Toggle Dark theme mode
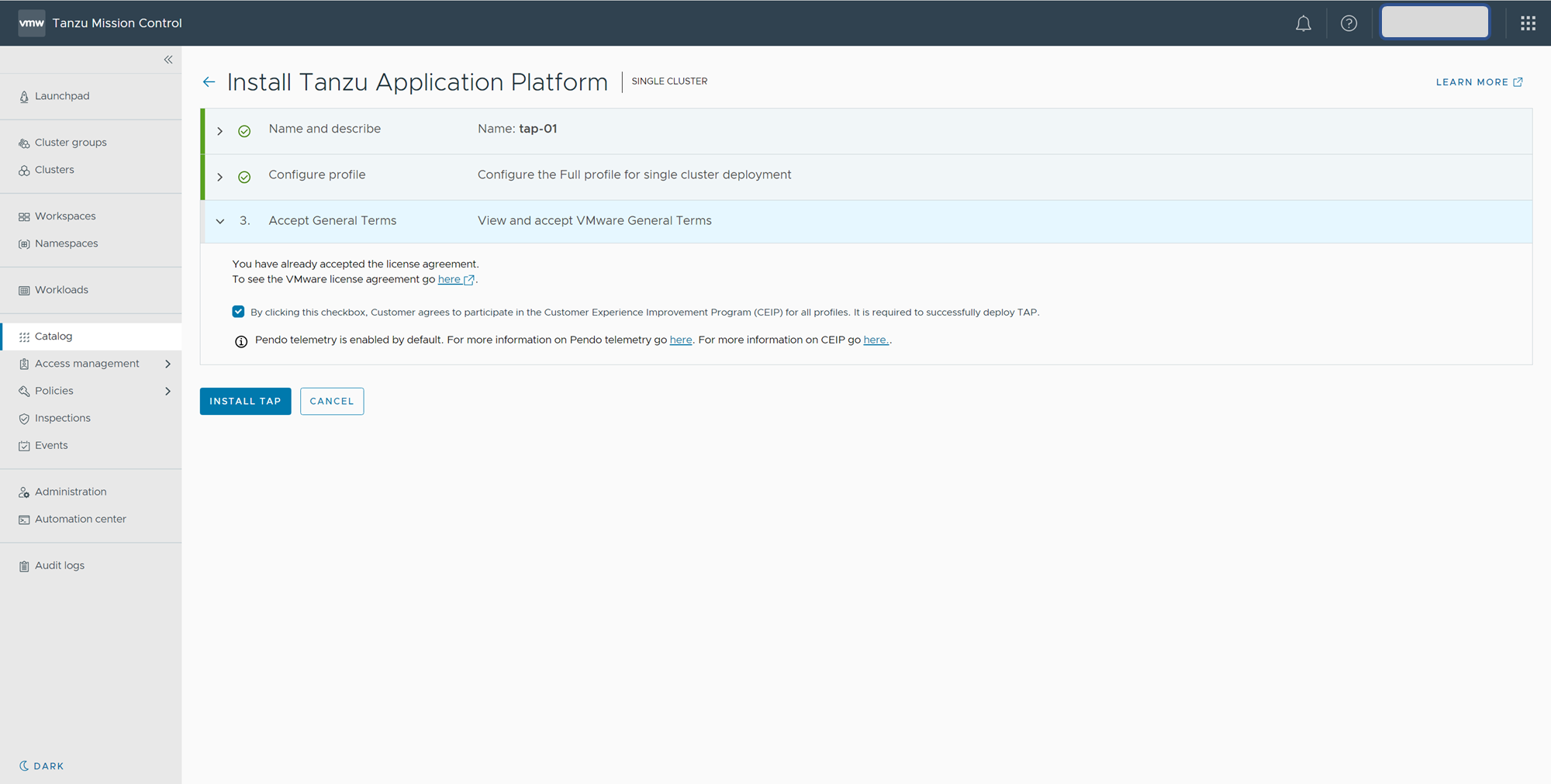This screenshot has width=1551, height=784. (x=42, y=765)
